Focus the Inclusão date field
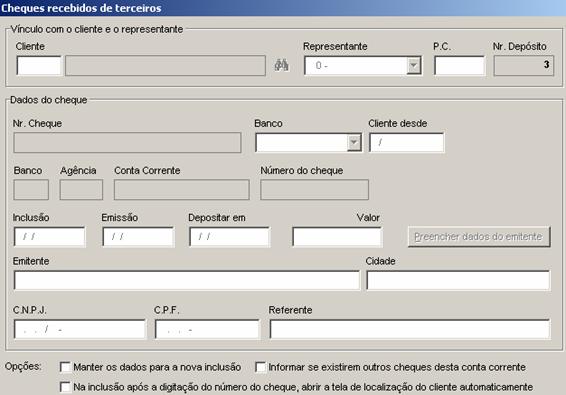The image size is (566, 395). point(49,236)
